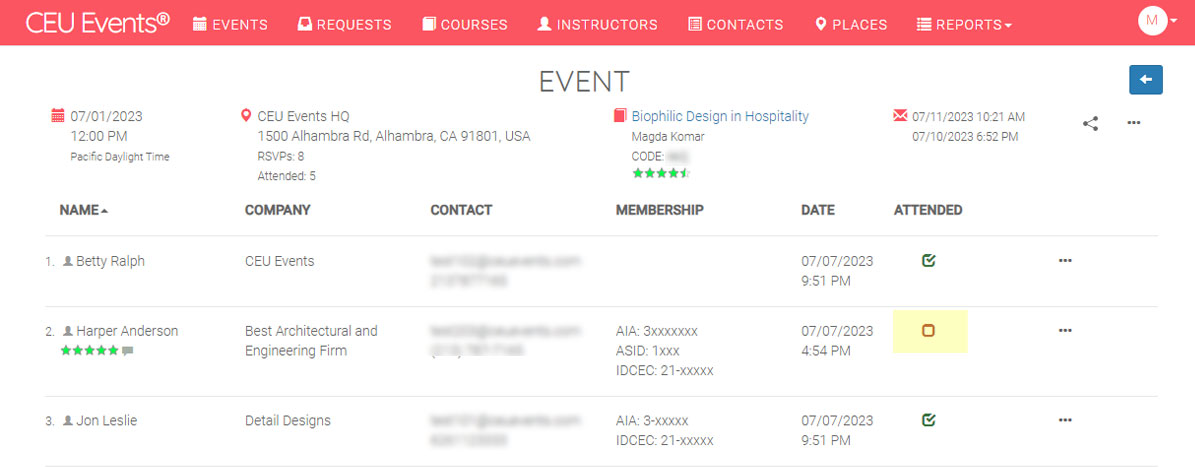Viewport: 1195px width, 467px height.
Task: Click the RSVPs: 8 text
Action: [280, 156]
